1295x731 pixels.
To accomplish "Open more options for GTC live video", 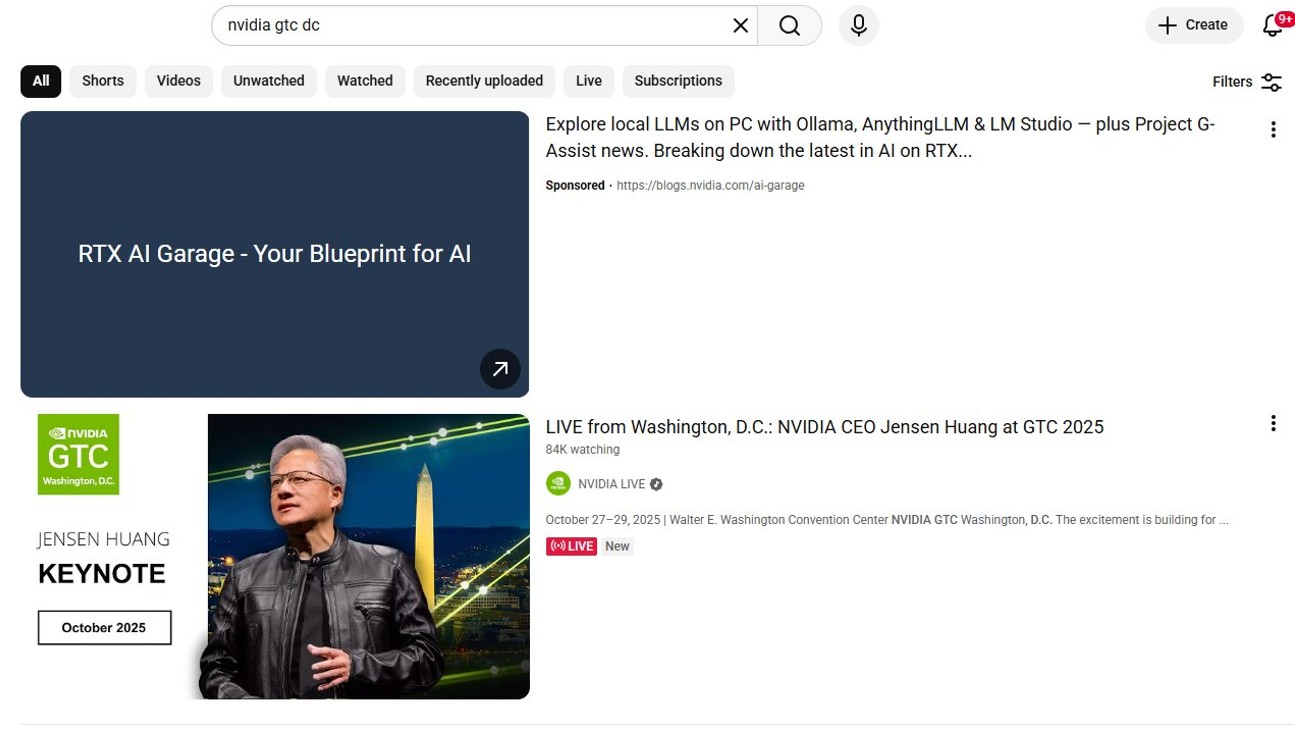I will point(1272,424).
